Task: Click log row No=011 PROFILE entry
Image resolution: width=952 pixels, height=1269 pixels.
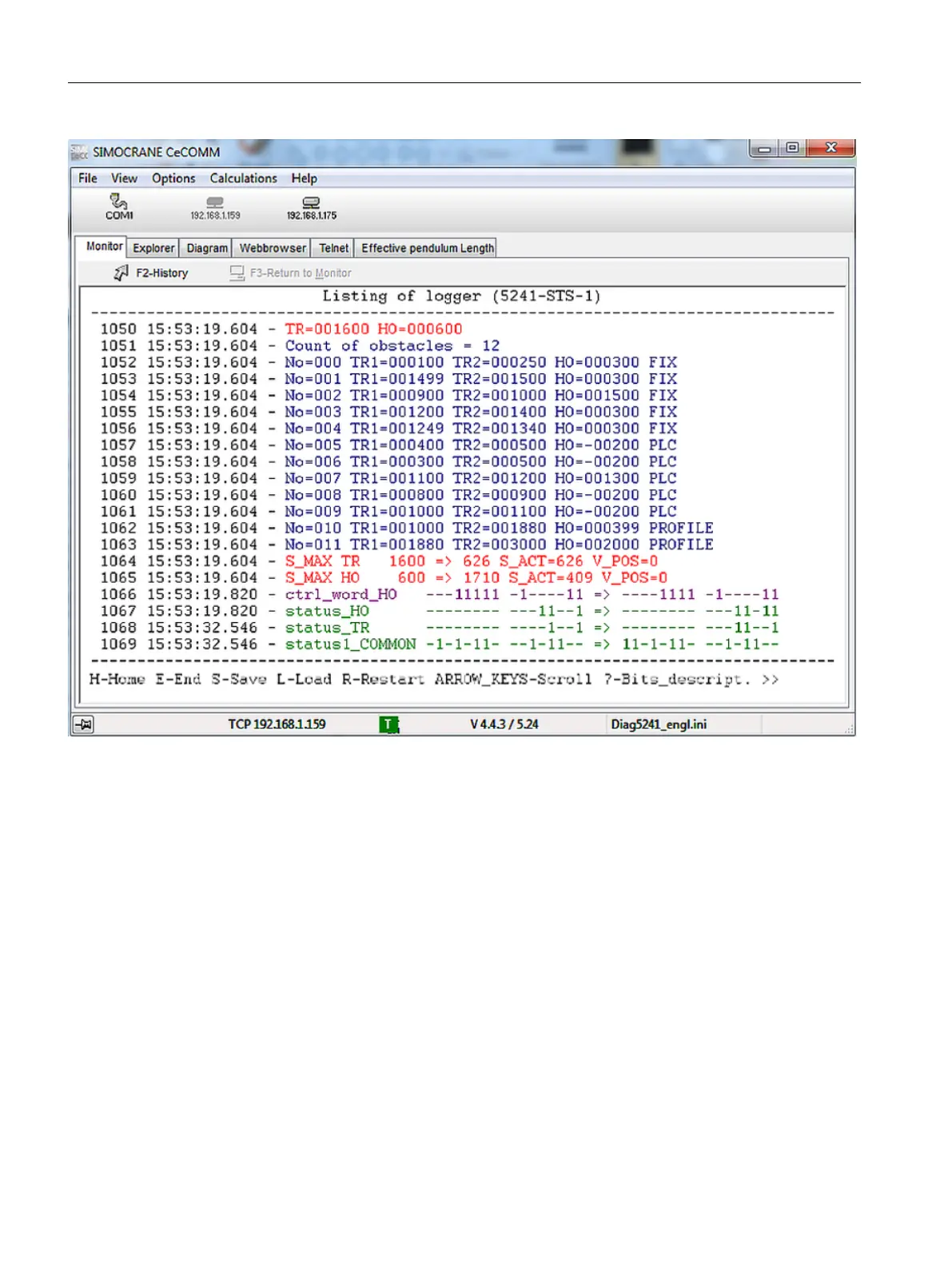Action: [x=407, y=545]
